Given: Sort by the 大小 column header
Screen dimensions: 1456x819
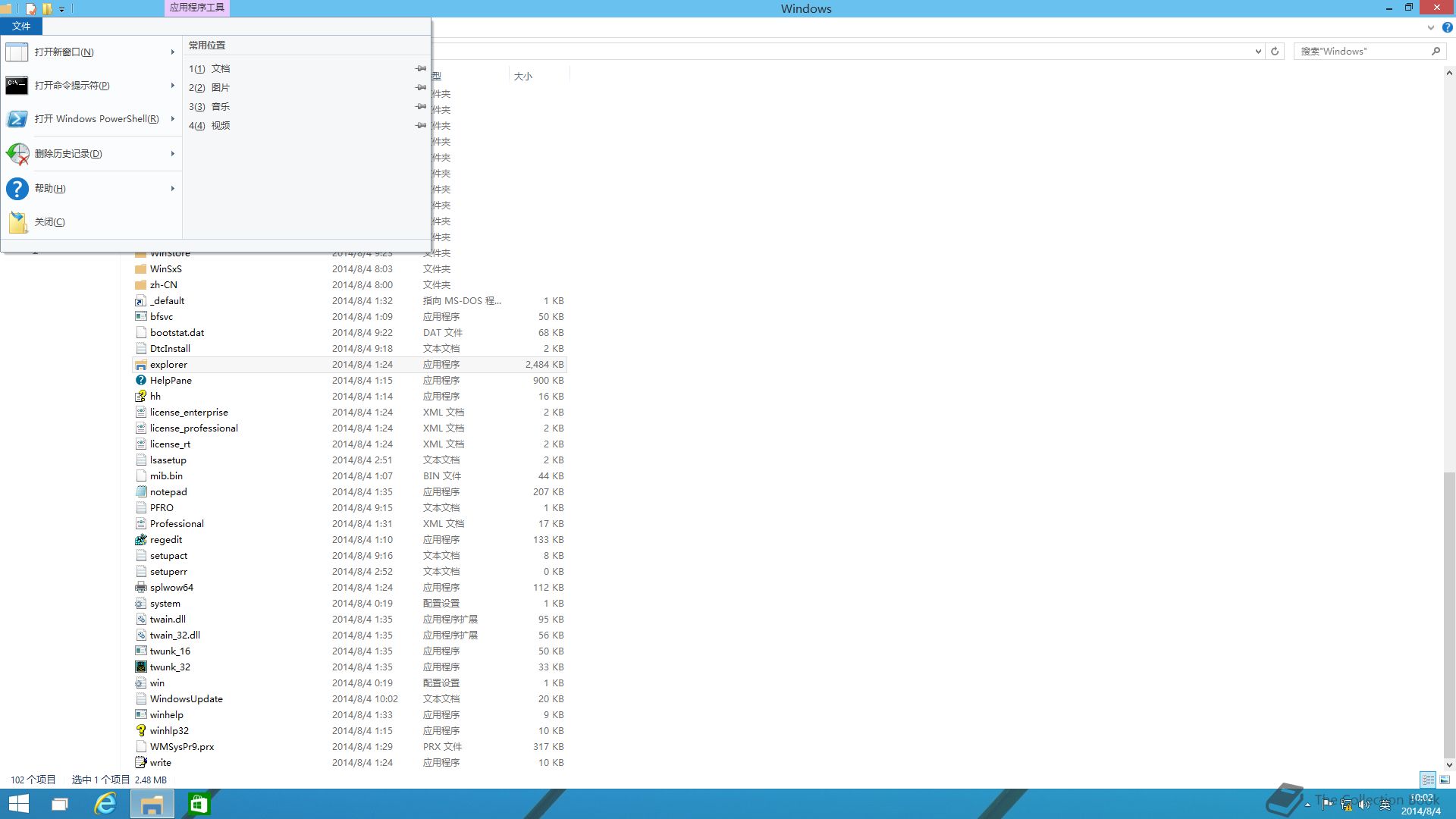Looking at the screenshot, I should click(523, 77).
